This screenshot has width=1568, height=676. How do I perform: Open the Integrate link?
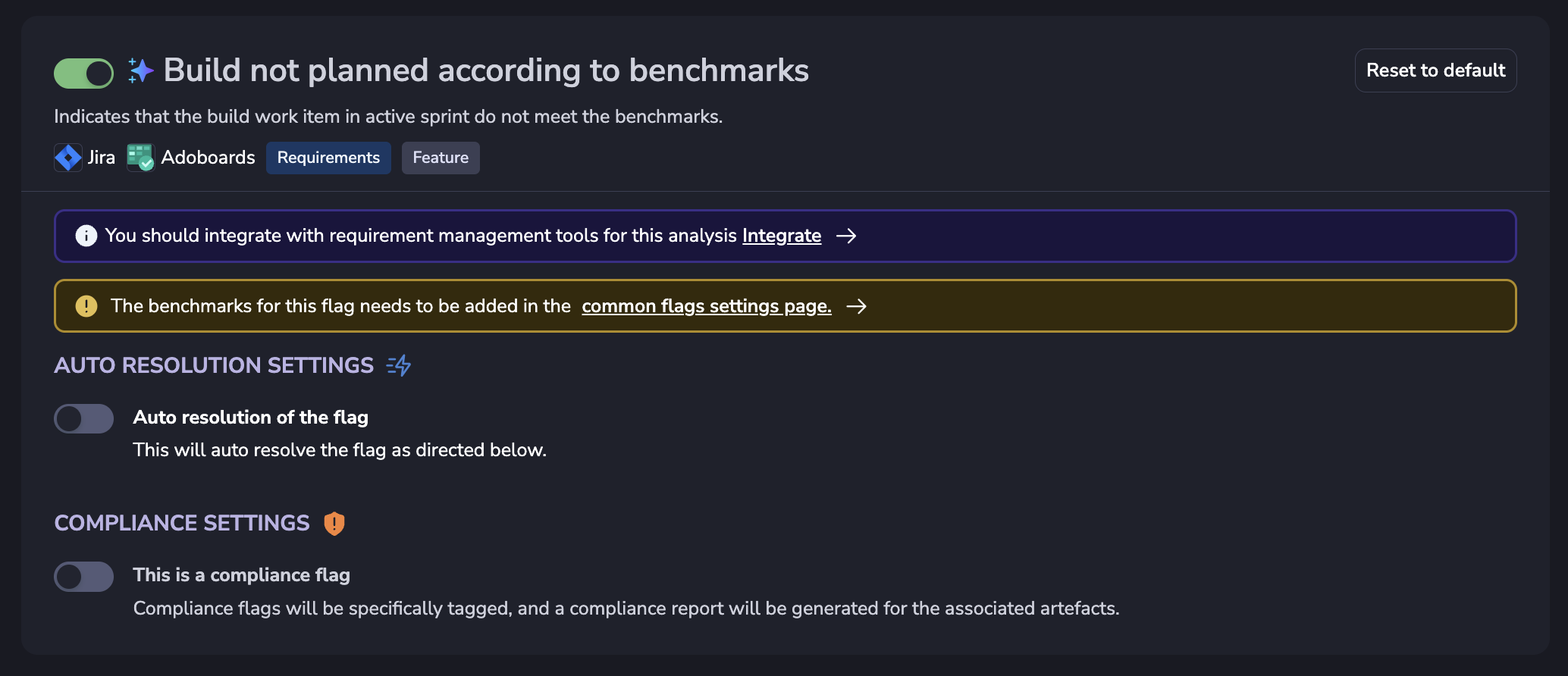[x=782, y=236]
